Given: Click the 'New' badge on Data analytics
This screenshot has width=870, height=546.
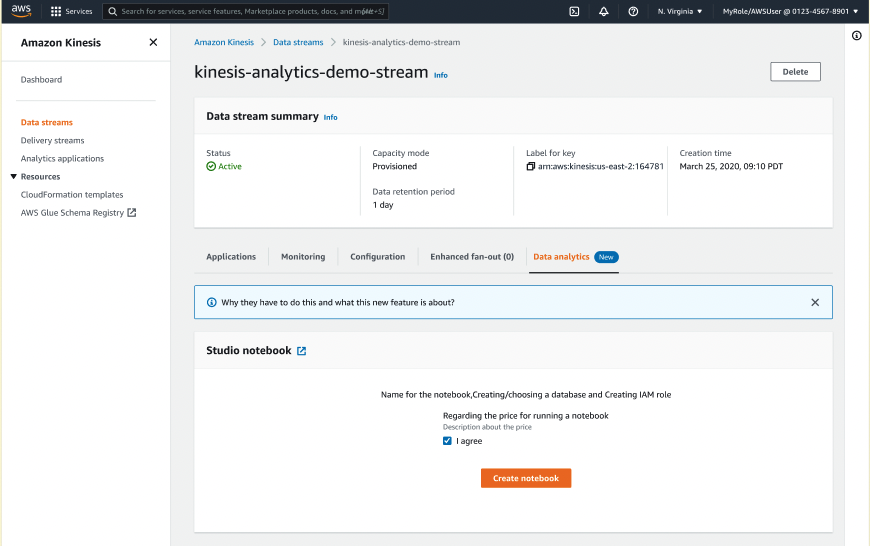Looking at the screenshot, I should (x=606, y=257).
